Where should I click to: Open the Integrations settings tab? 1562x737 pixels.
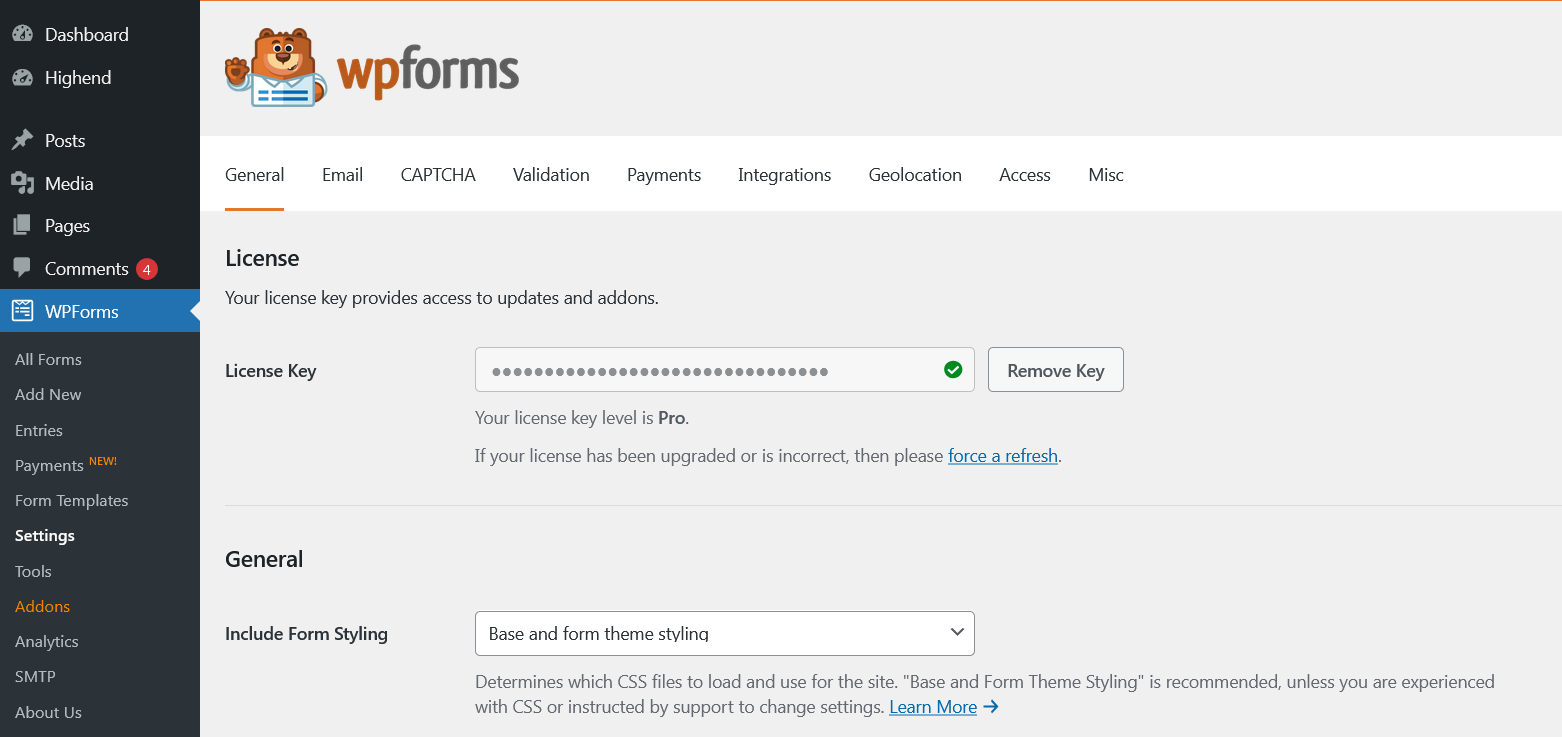coord(784,175)
